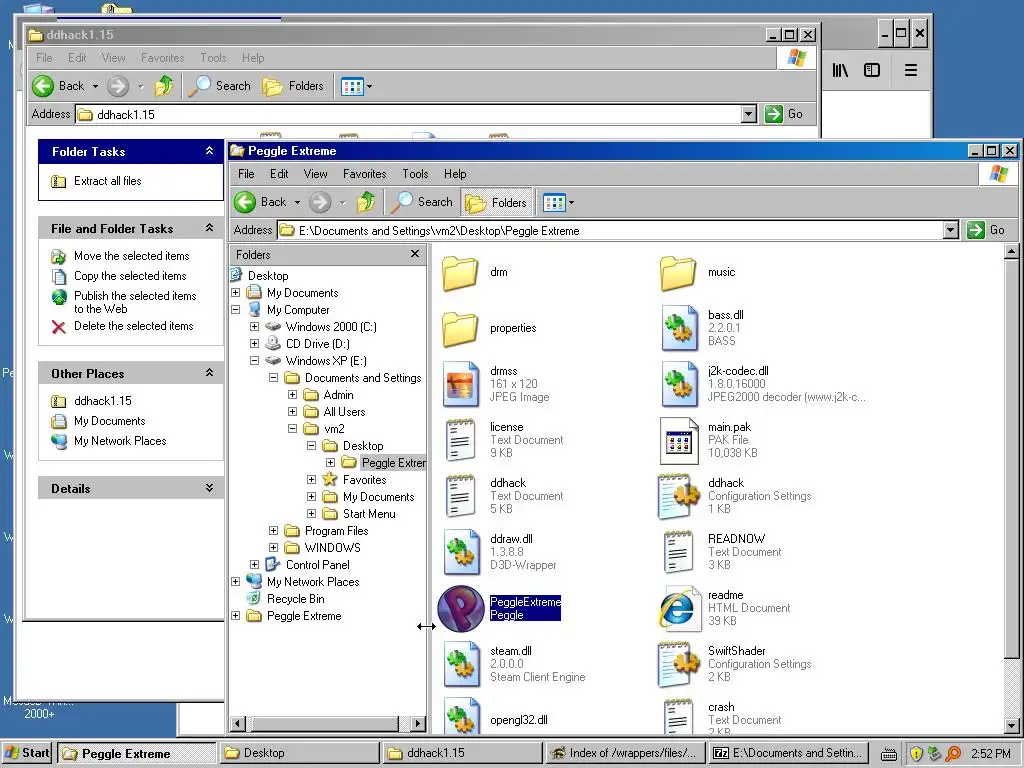Collapse Windows XP (E:) drive node
Image resolution: width=1024 pixels, height=768 pixels.
(255, 360)
